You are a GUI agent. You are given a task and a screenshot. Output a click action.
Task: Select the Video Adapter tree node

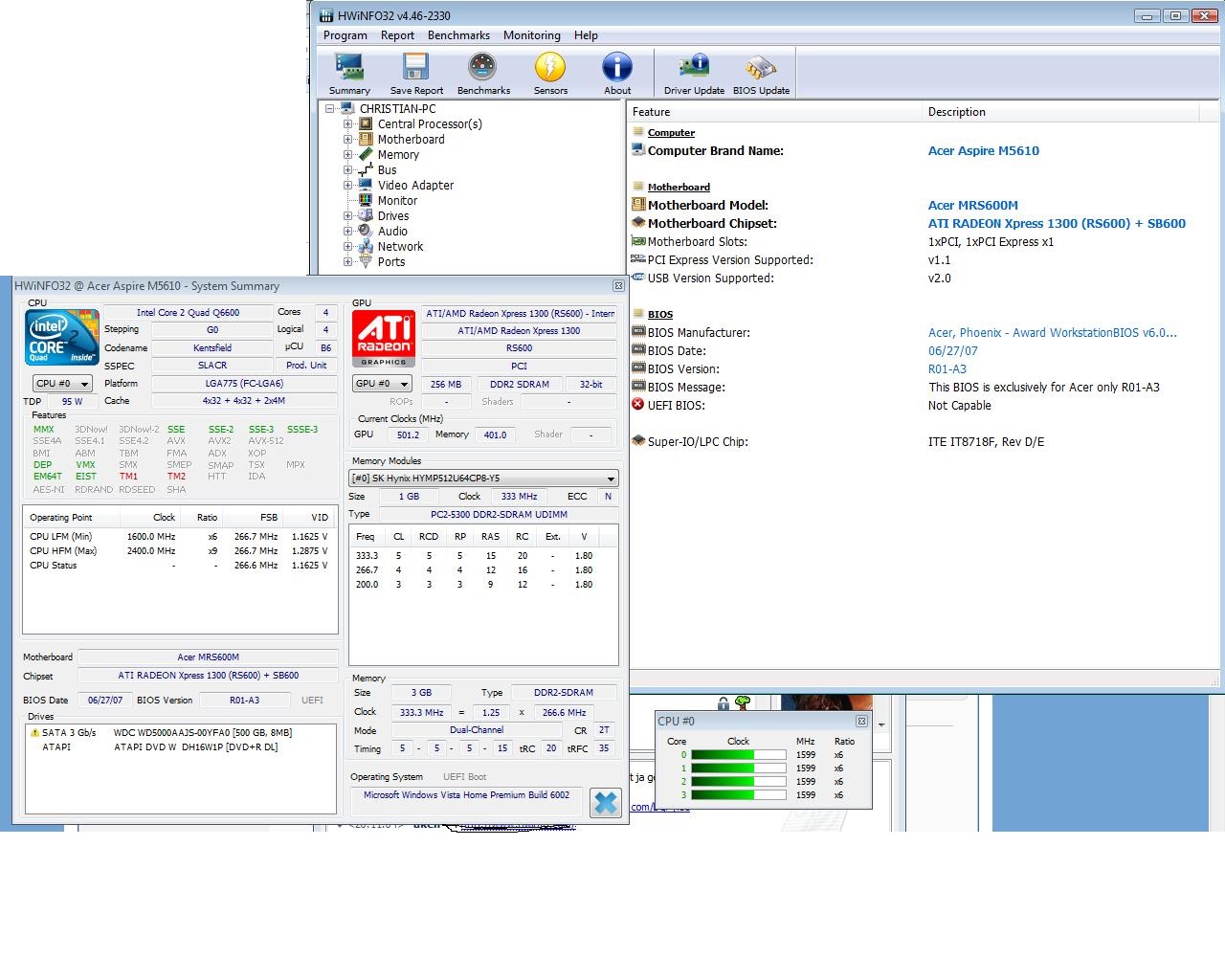415,186
